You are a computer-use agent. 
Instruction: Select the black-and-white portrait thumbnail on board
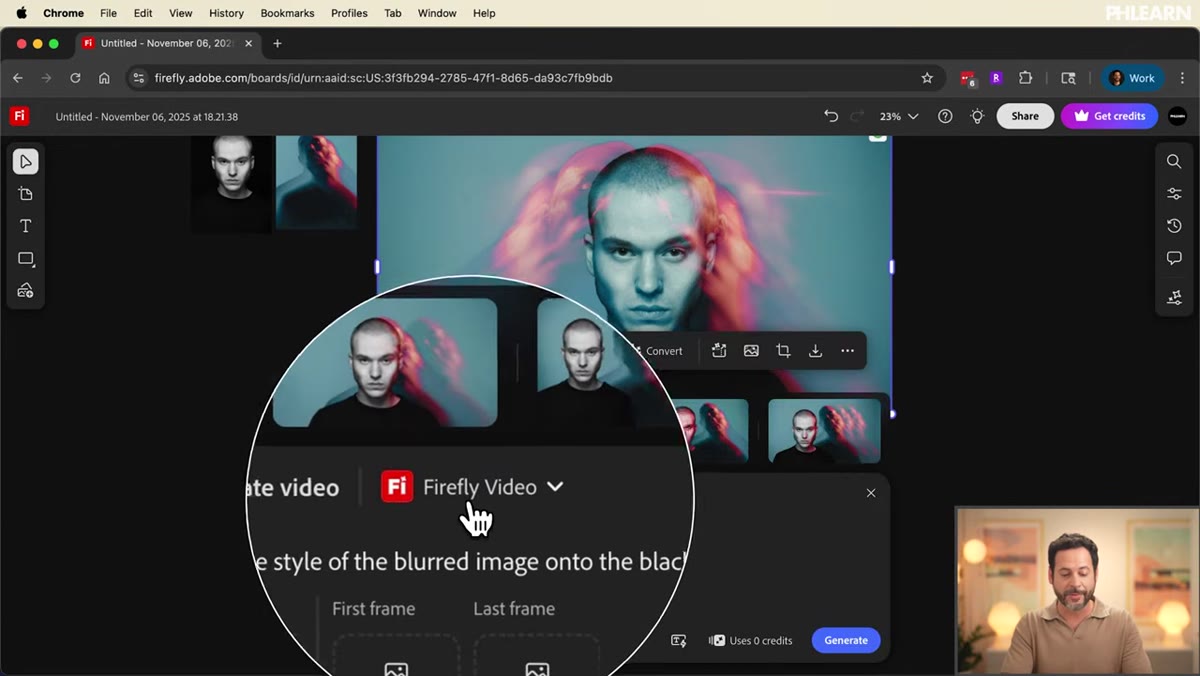(231, 183)
